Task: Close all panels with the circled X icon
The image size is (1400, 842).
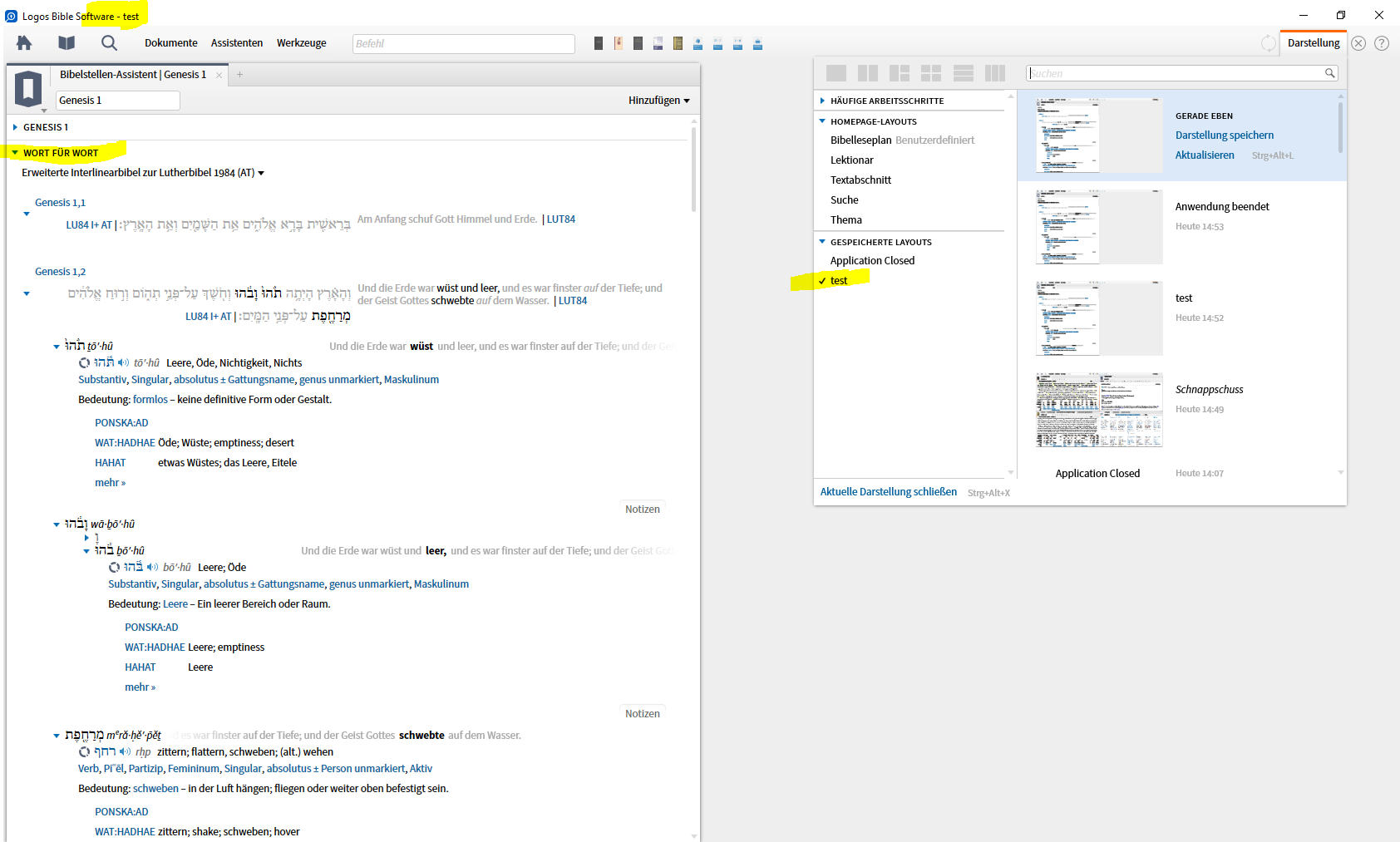Action: 1358,43
